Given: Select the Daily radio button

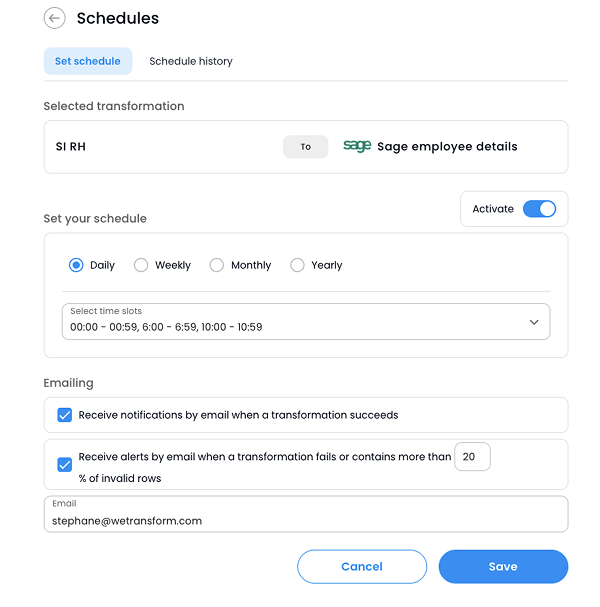Looking at the screenshot, I should [x=76, y=265].
